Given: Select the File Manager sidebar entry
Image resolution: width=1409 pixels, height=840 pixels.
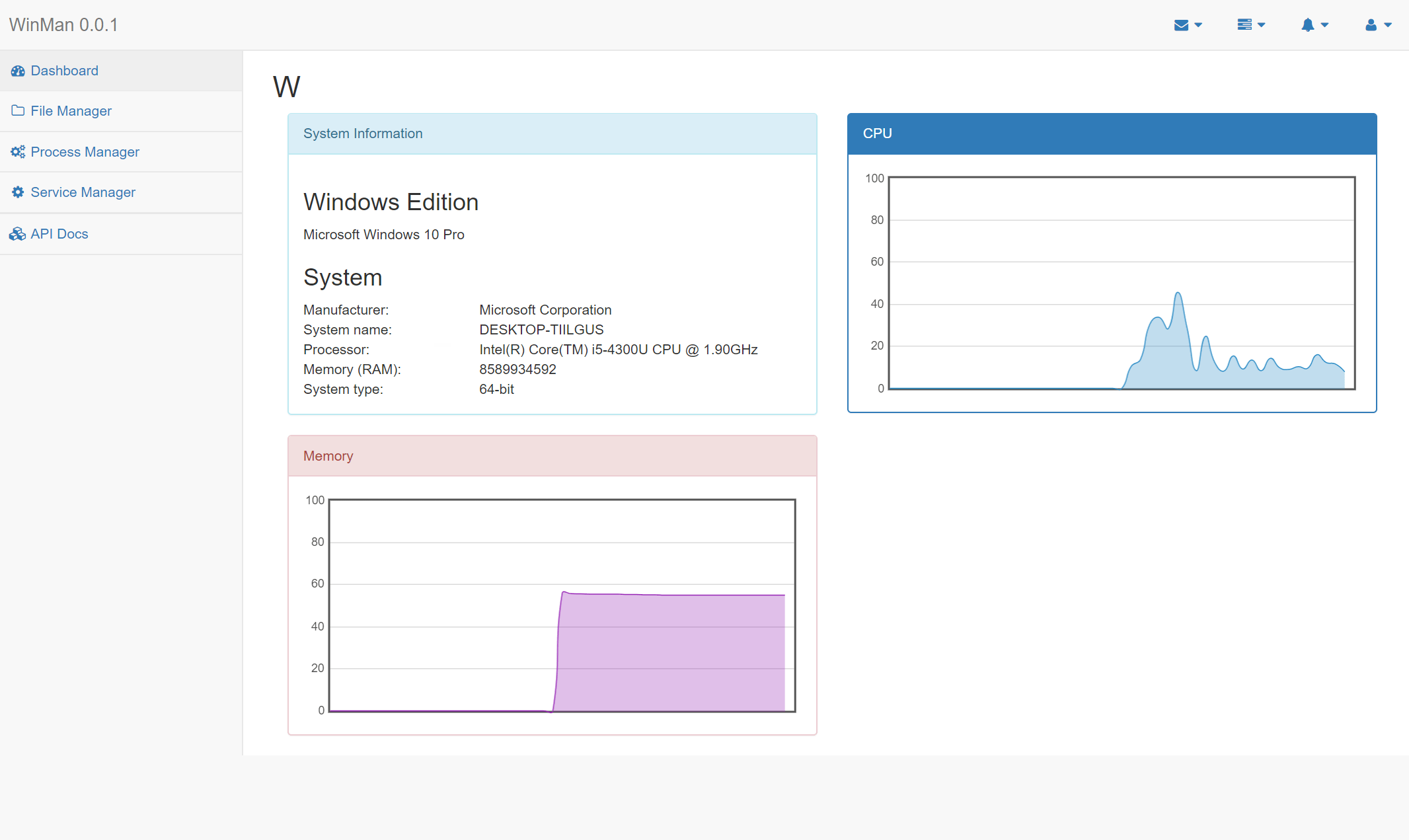Looking at the screenshot, I should (x=71, y=110).
